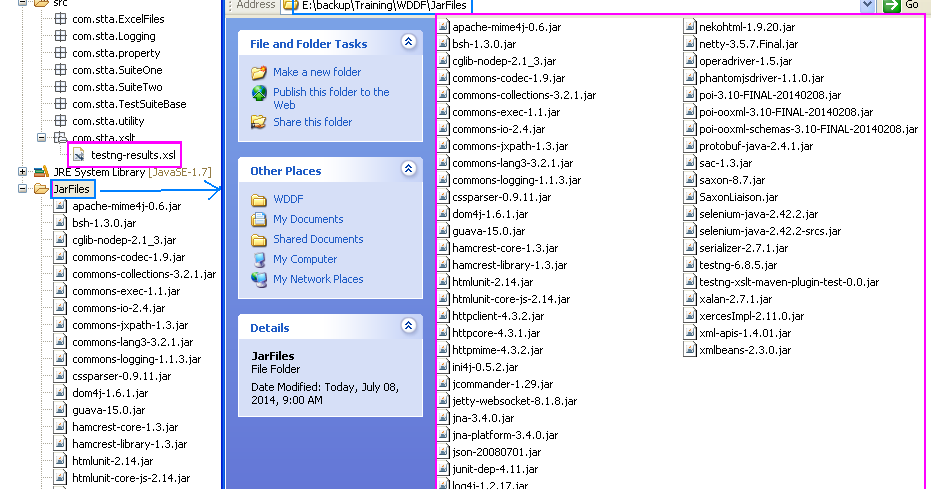
Task: Click the My Network Places icon
Action: (259, 279)
